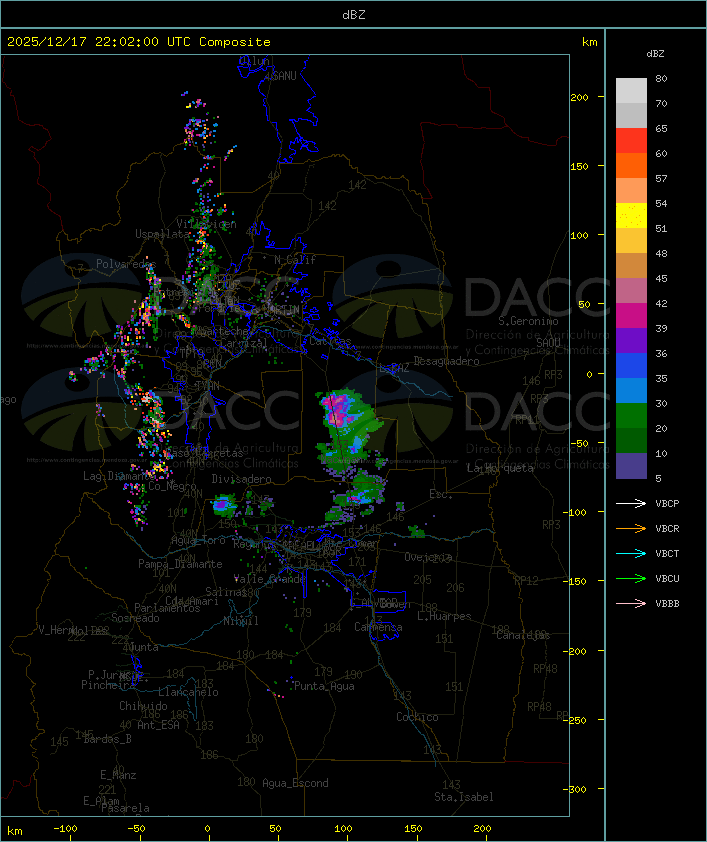Screen dimensions: 707x842
Task: Select the slate 5–10 dBZ swatch
Action: coord(631,466)
